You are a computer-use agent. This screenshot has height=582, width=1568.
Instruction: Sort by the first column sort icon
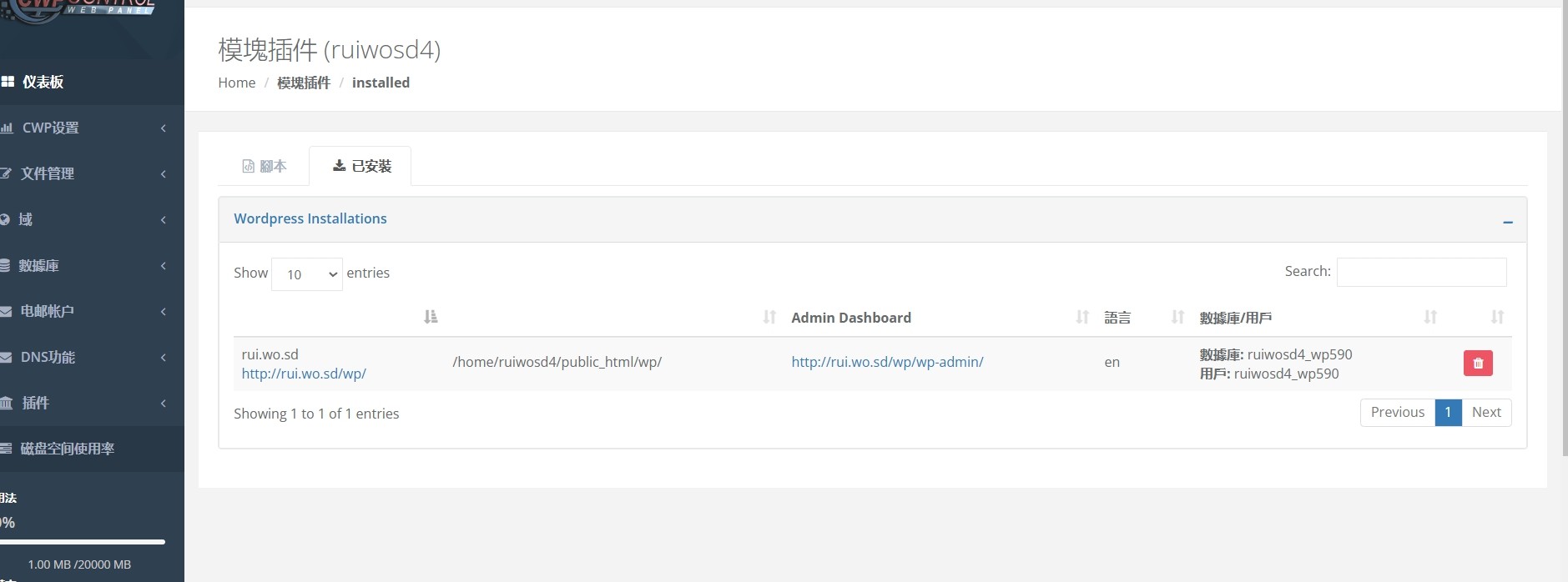(431, 317)
